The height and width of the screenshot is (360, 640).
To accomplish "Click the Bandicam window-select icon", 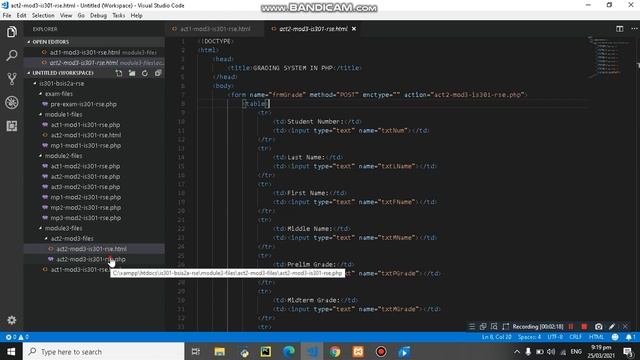I will (483, 327).
